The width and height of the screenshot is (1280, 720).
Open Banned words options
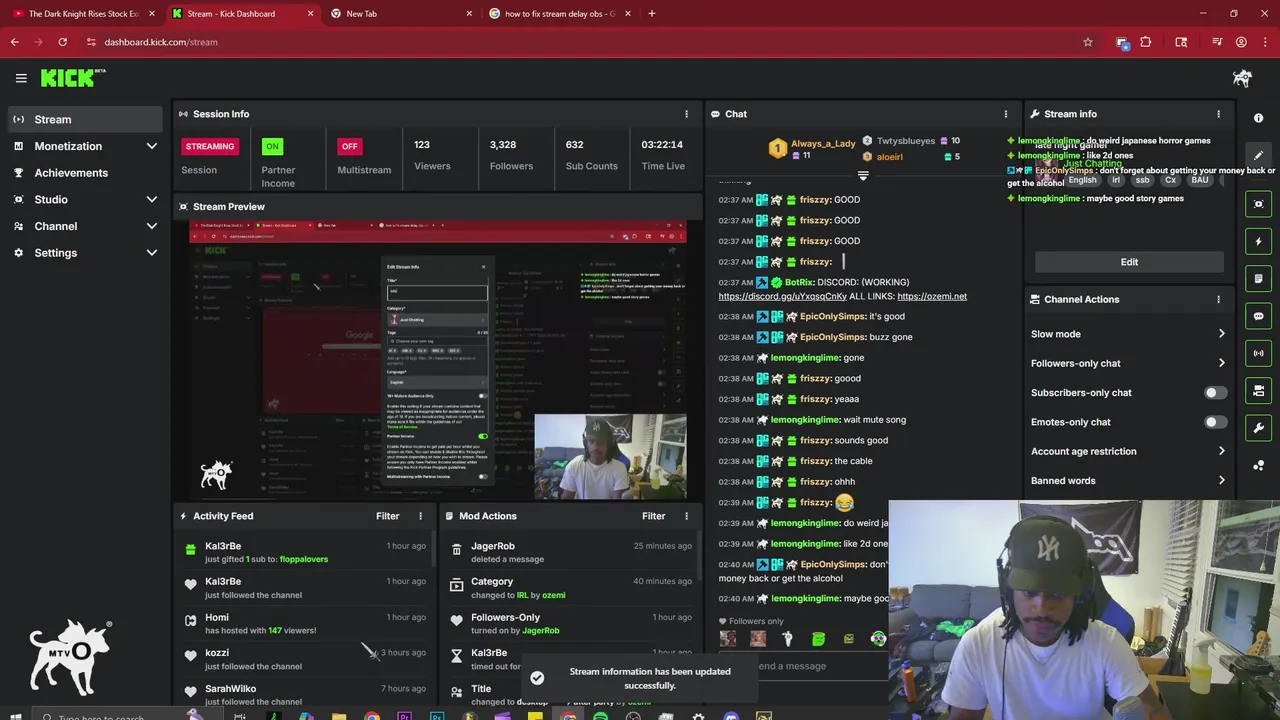pyautogui.click(x=1128, y=481)
